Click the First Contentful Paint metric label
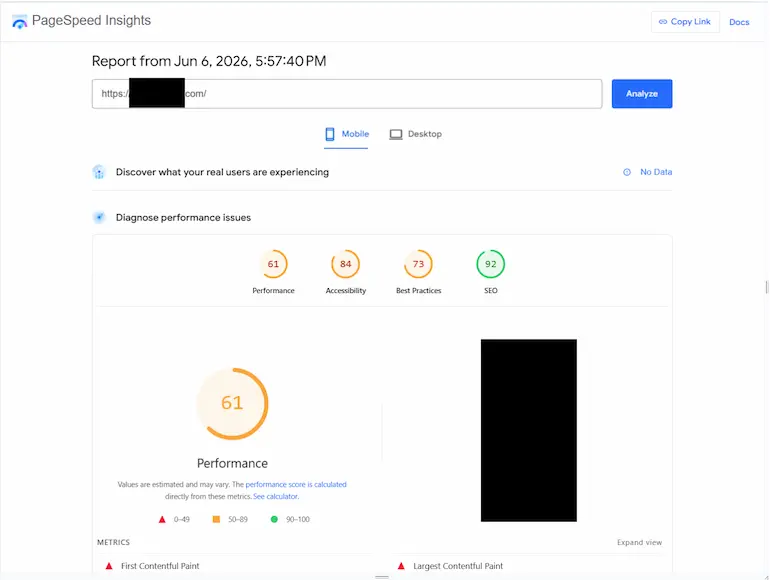This screenshot has height=580, width=770. [x=160, y=566]
